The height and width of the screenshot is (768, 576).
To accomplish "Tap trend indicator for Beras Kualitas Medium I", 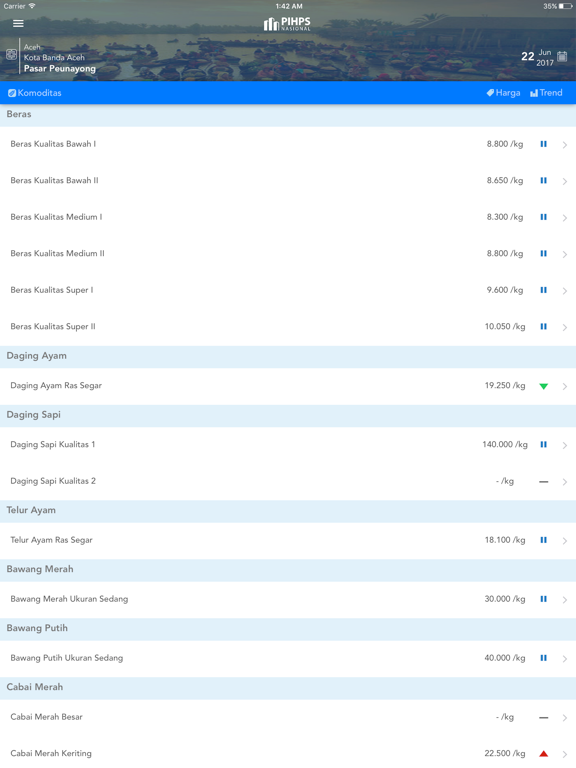I will pyautogui.click(x=543, y=217).
